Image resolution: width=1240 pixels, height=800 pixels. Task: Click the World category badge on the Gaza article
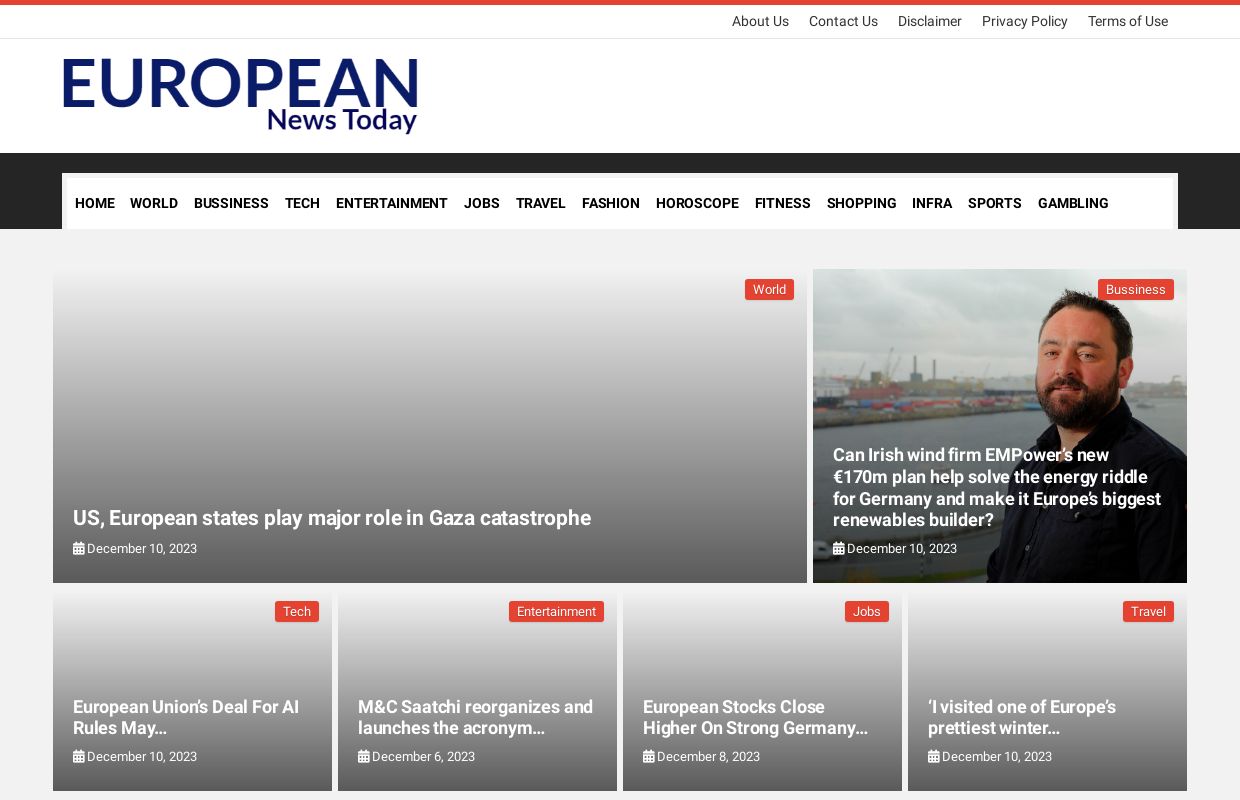coord(769,289)
